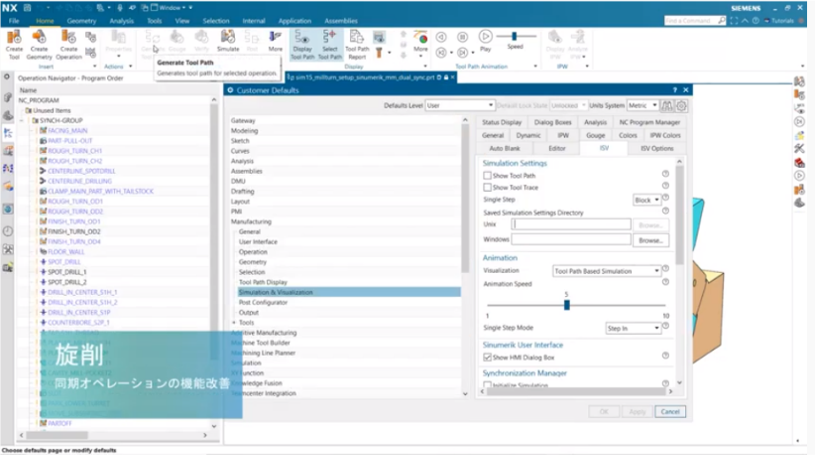Click the Customer Defaults help question mark

tap(675, 90)
